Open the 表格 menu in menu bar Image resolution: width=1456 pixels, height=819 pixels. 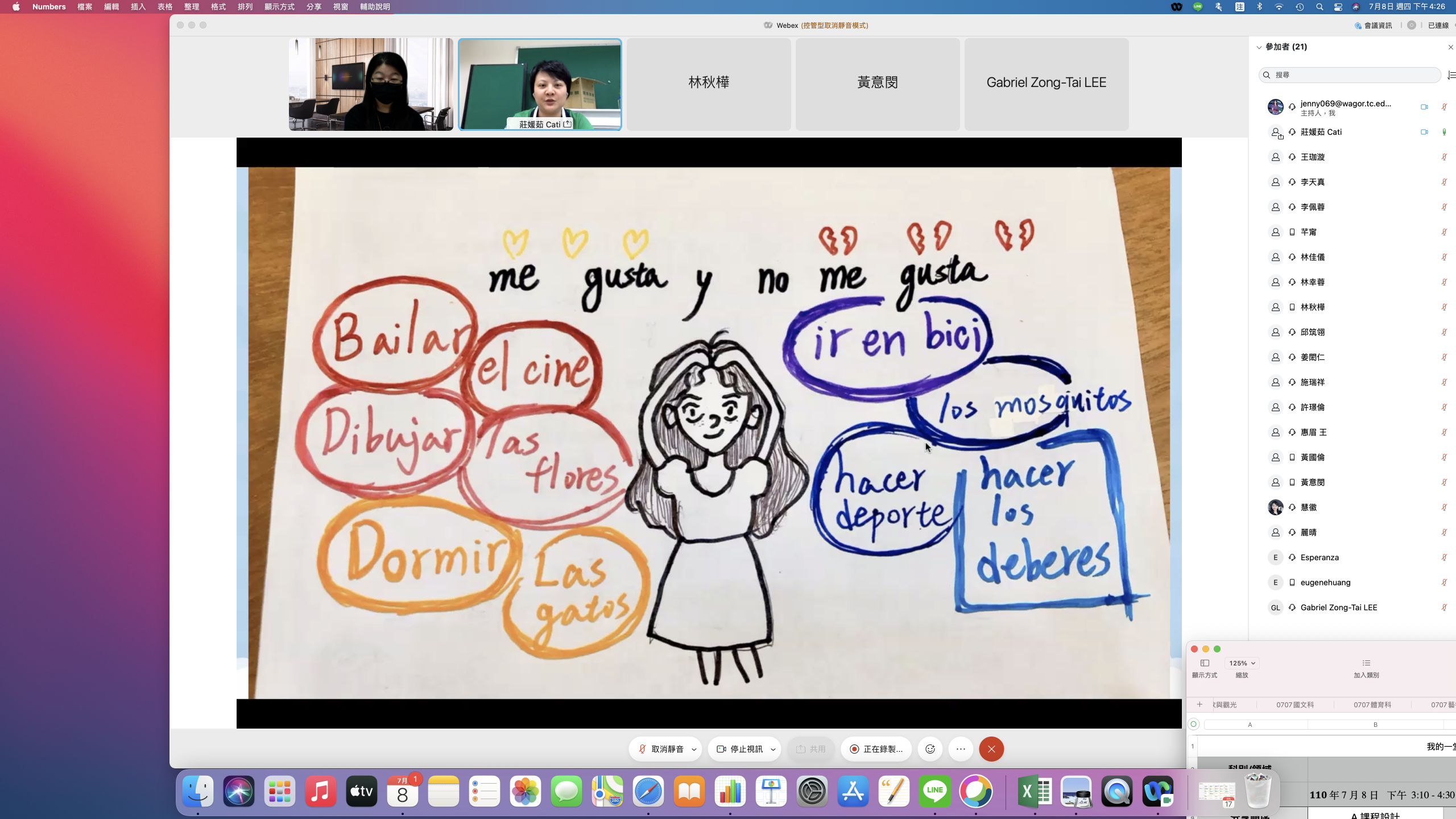[165, 7]
